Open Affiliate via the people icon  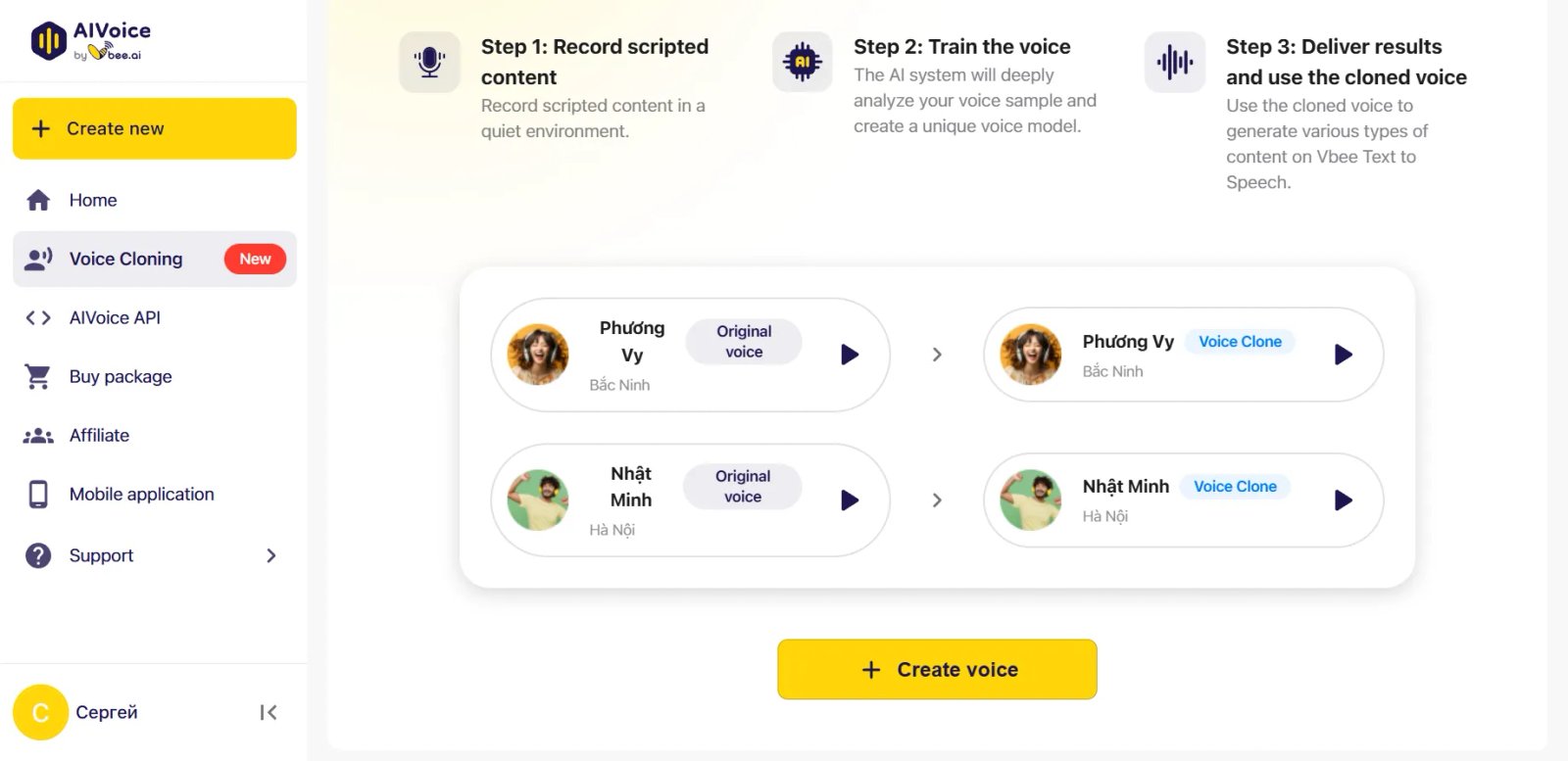(38, 435)
